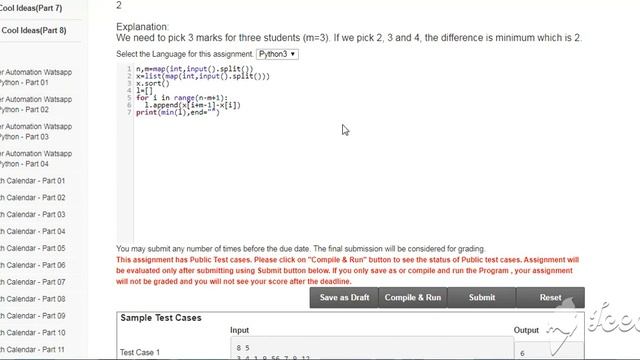Open Calendar - Part 07 lesson
This screenshot has width=640, height=360.
tap(33, 282)
